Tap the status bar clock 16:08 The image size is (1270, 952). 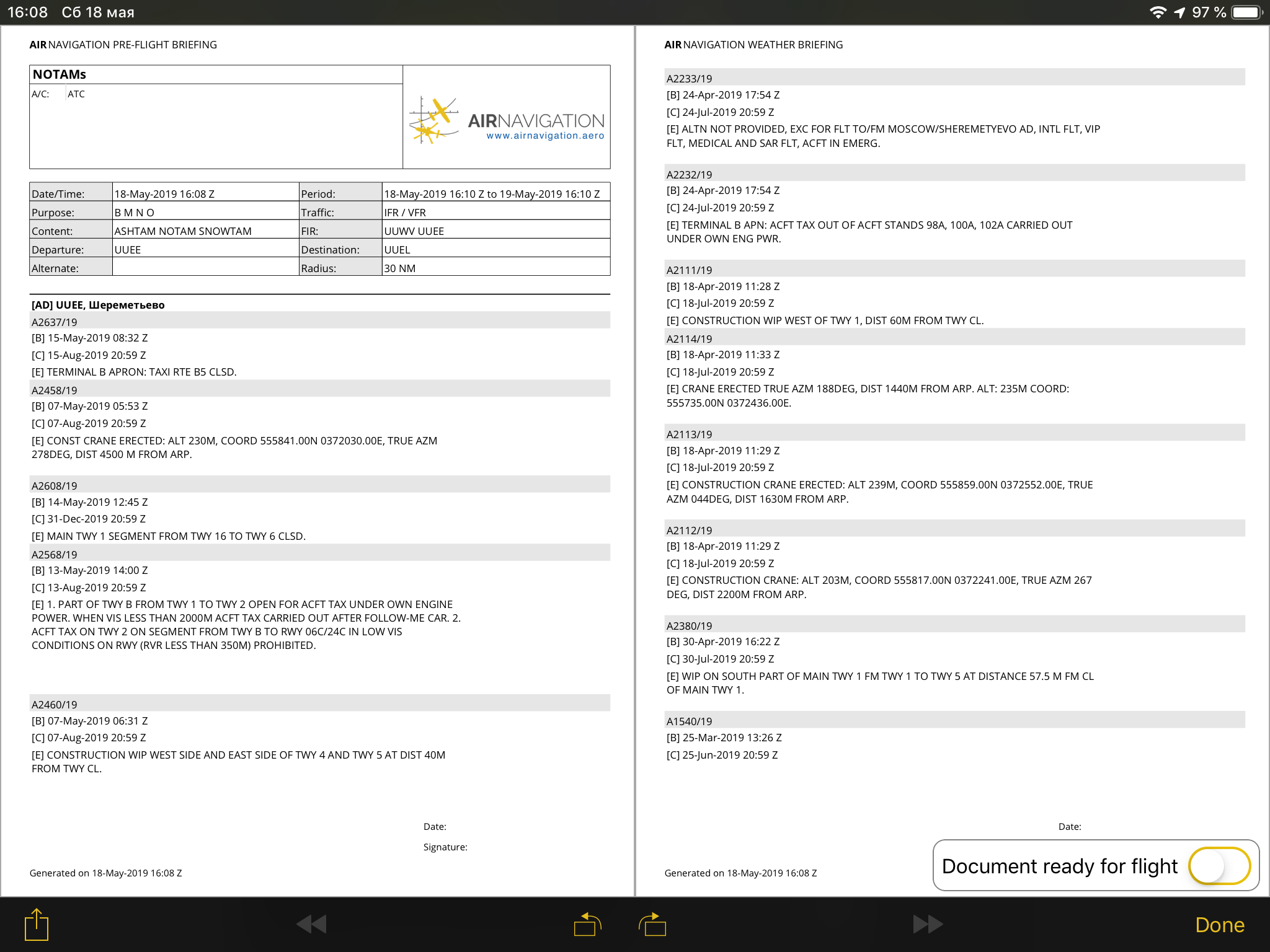pos(27,12)
